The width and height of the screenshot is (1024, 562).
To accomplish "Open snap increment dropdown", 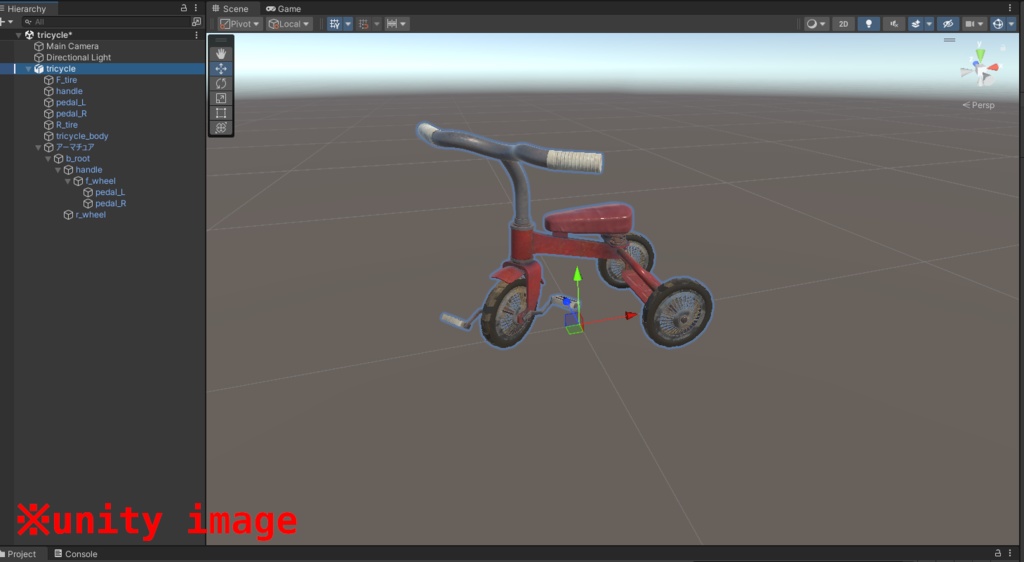I will 396,23.
